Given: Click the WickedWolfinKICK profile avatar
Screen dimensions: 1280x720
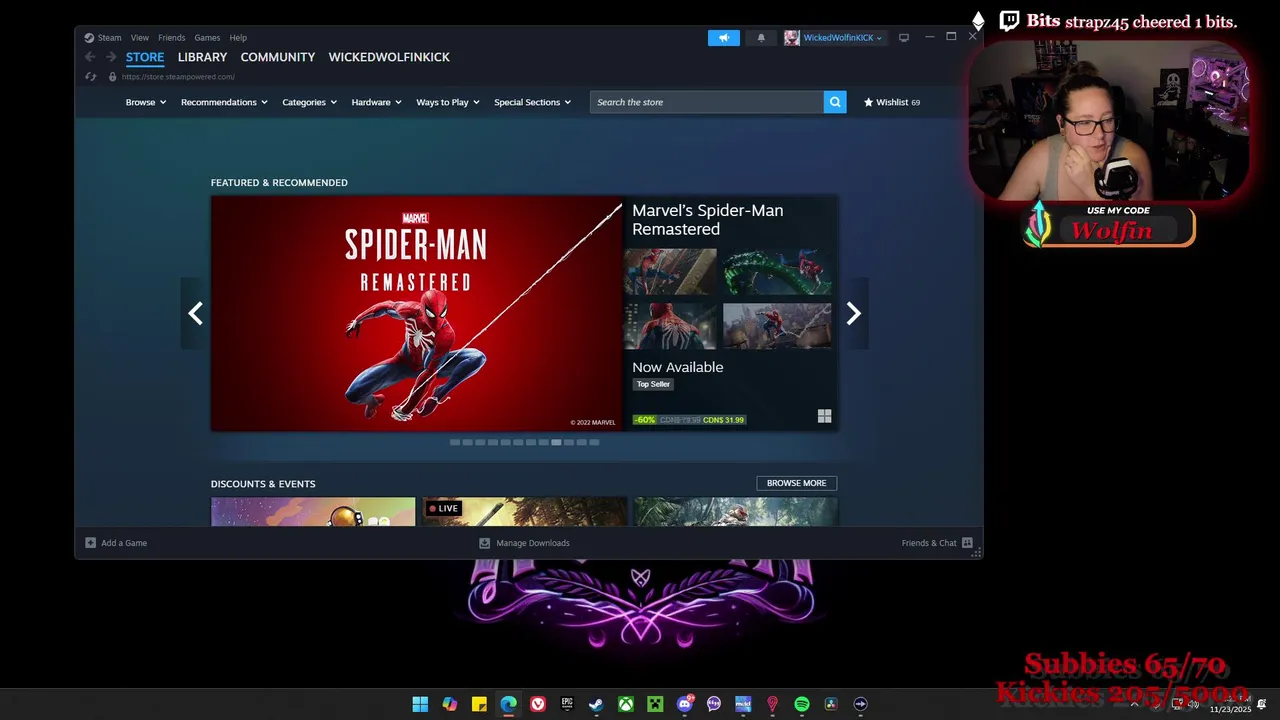Looking at the screenshot, I should click(792, 38).
